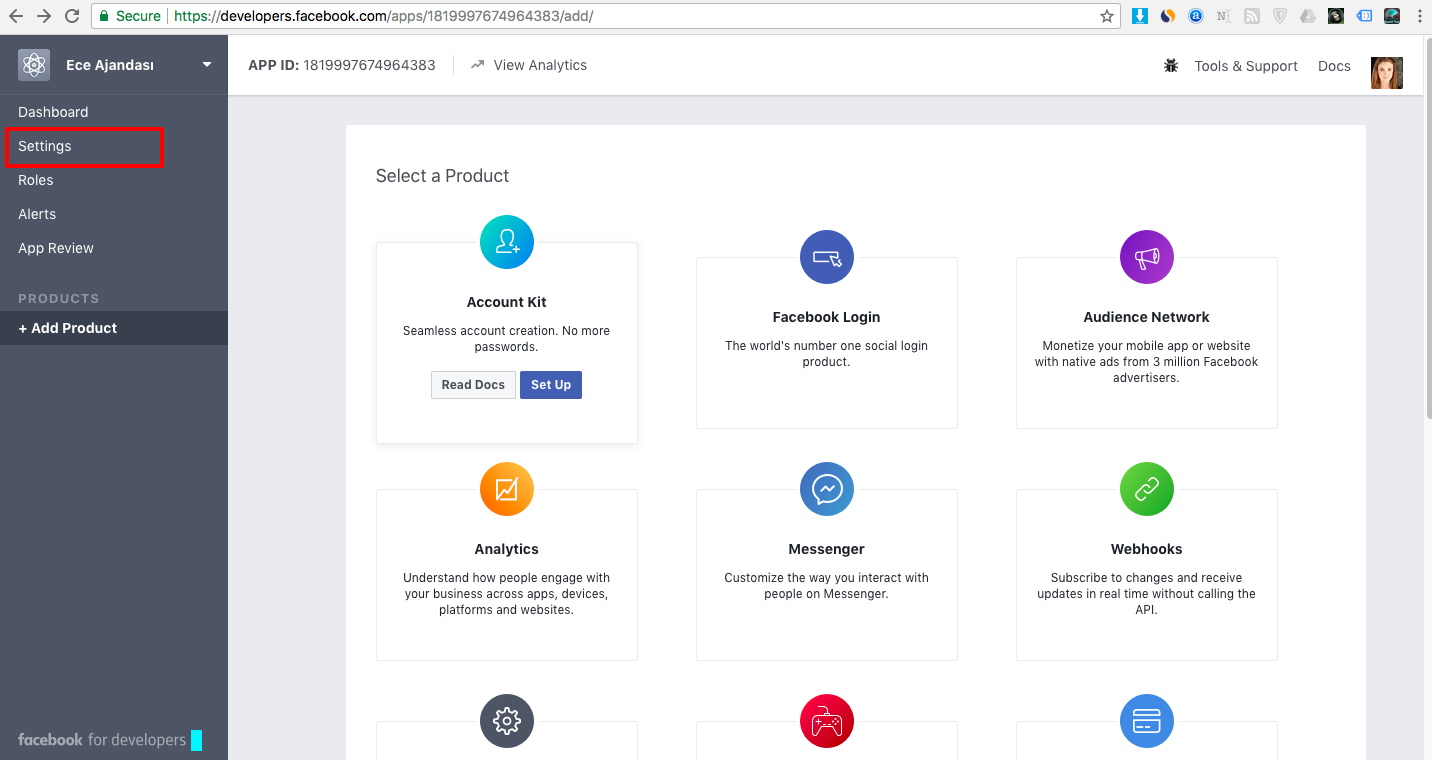
Task: Click the Webhooks green link icon
Action: click(1146, 489)
